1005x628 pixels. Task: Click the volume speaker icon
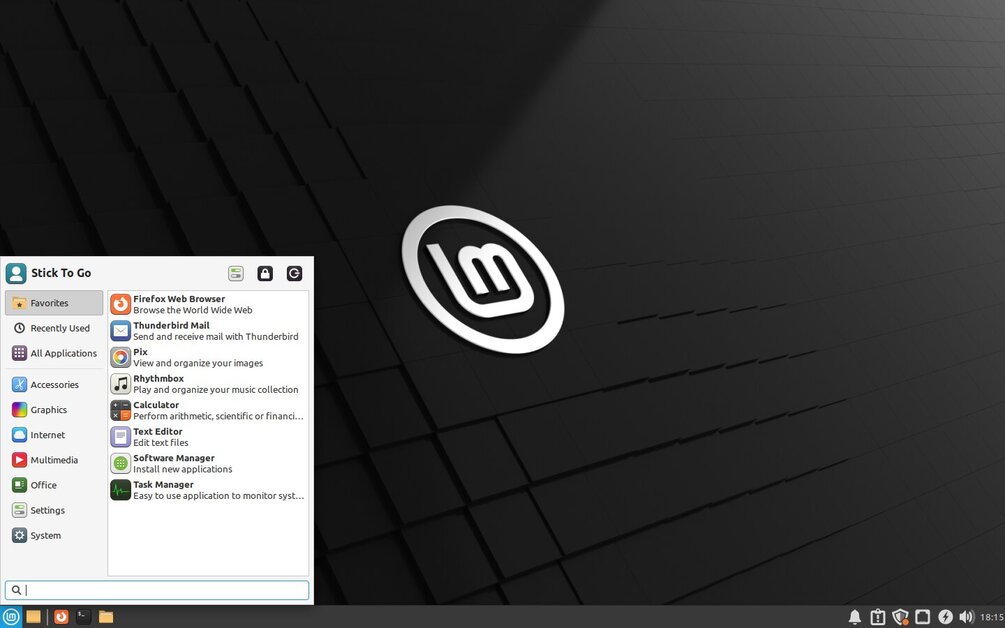(966, 617)
